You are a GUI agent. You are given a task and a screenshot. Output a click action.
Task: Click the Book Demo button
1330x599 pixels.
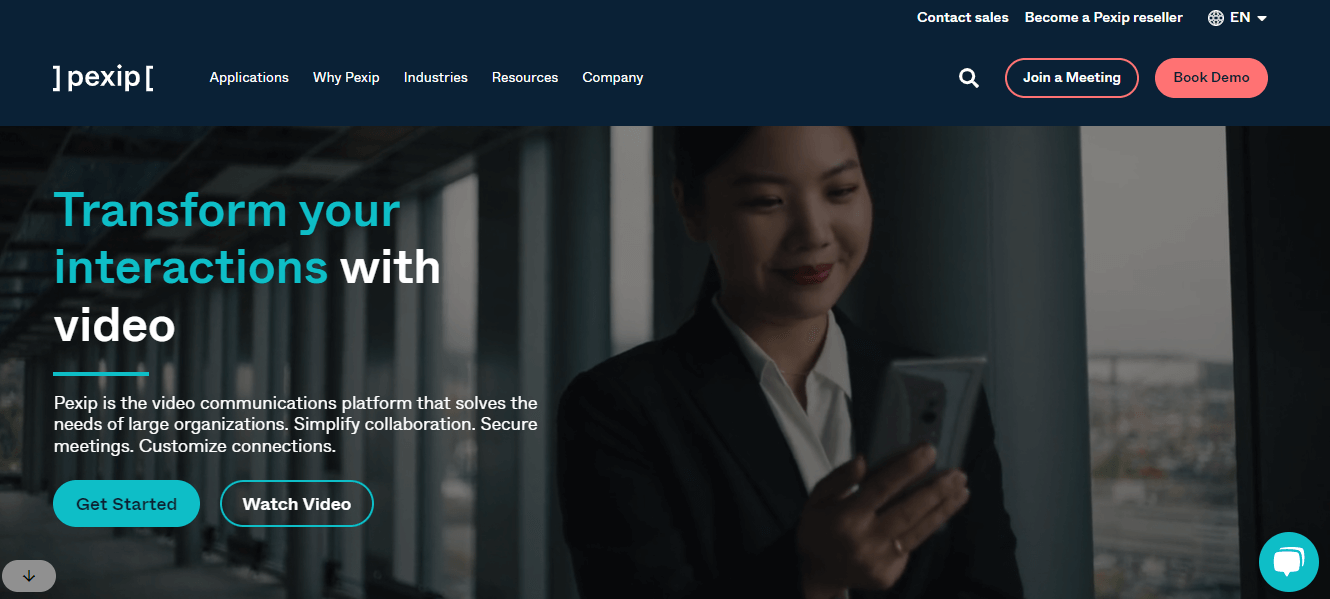1211,78
